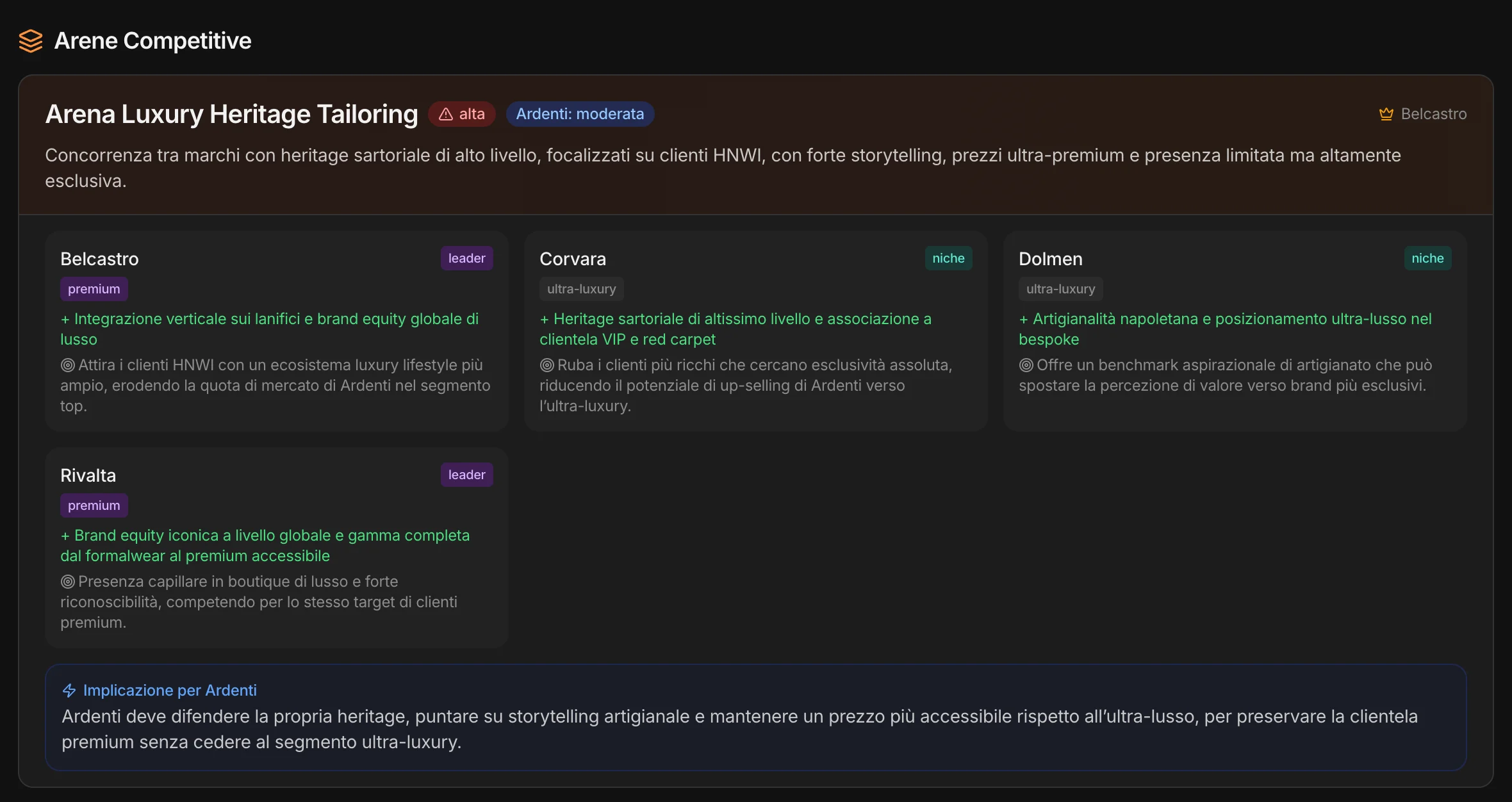Click the warning triangle icon in alta badge

446,114
